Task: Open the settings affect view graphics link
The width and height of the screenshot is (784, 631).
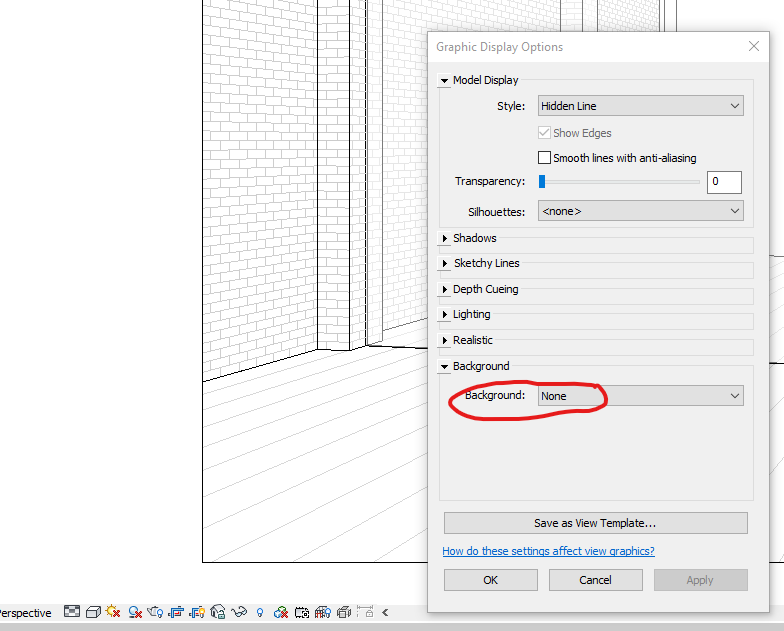Action: (548, 551)
